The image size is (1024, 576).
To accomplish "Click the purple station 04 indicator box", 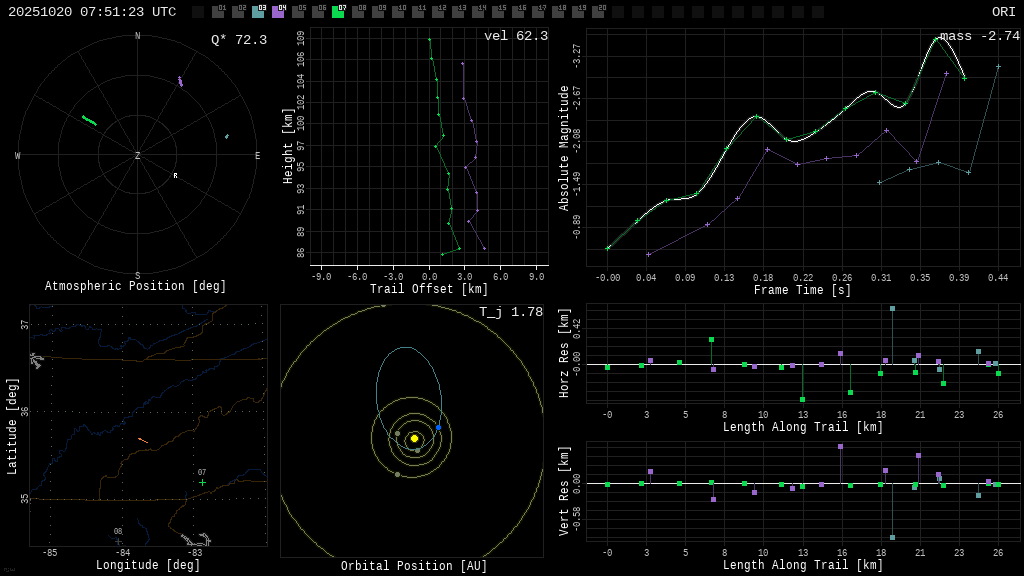I will [278, 12].
